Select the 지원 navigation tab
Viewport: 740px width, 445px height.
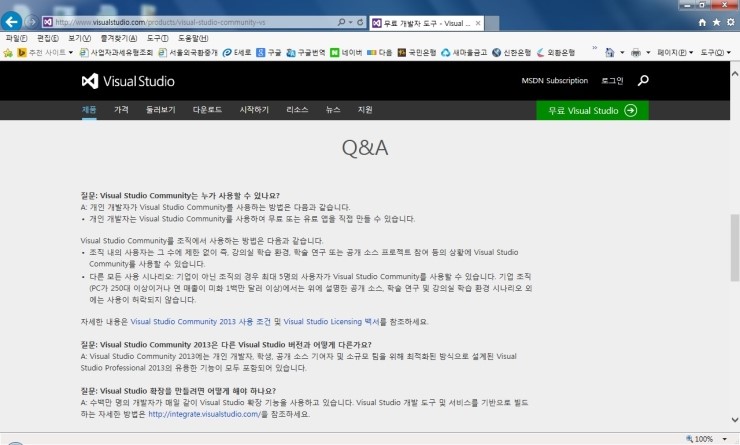click(x=365, y=109)
